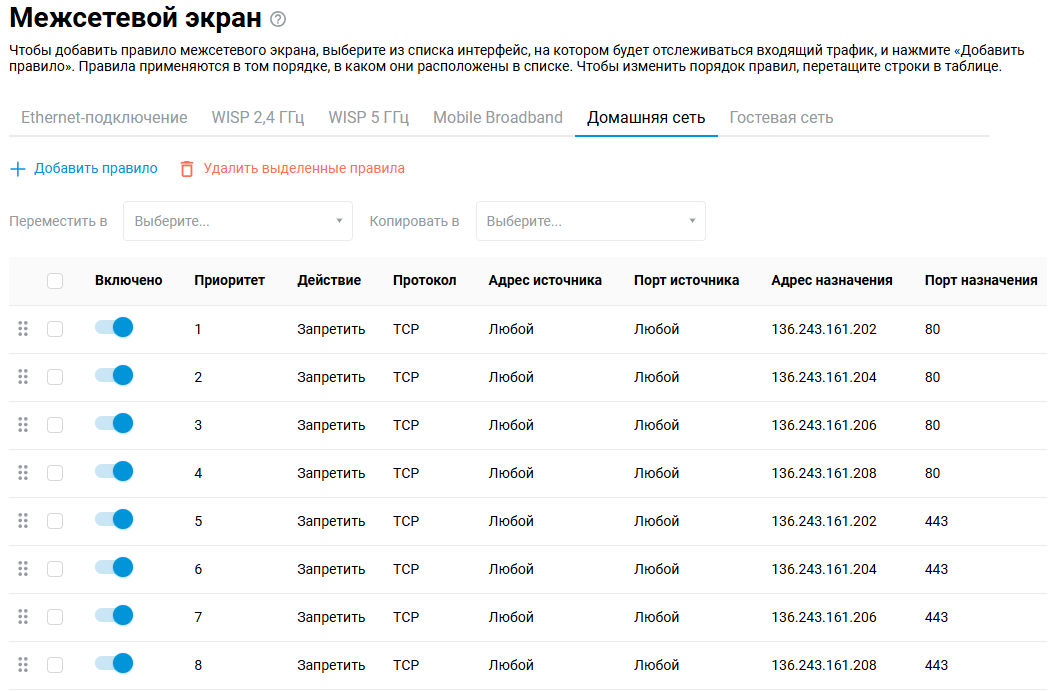Click the plus icon to add rule
The width and height of the screenshot is (1051, 691).
(x=17, y=169)
